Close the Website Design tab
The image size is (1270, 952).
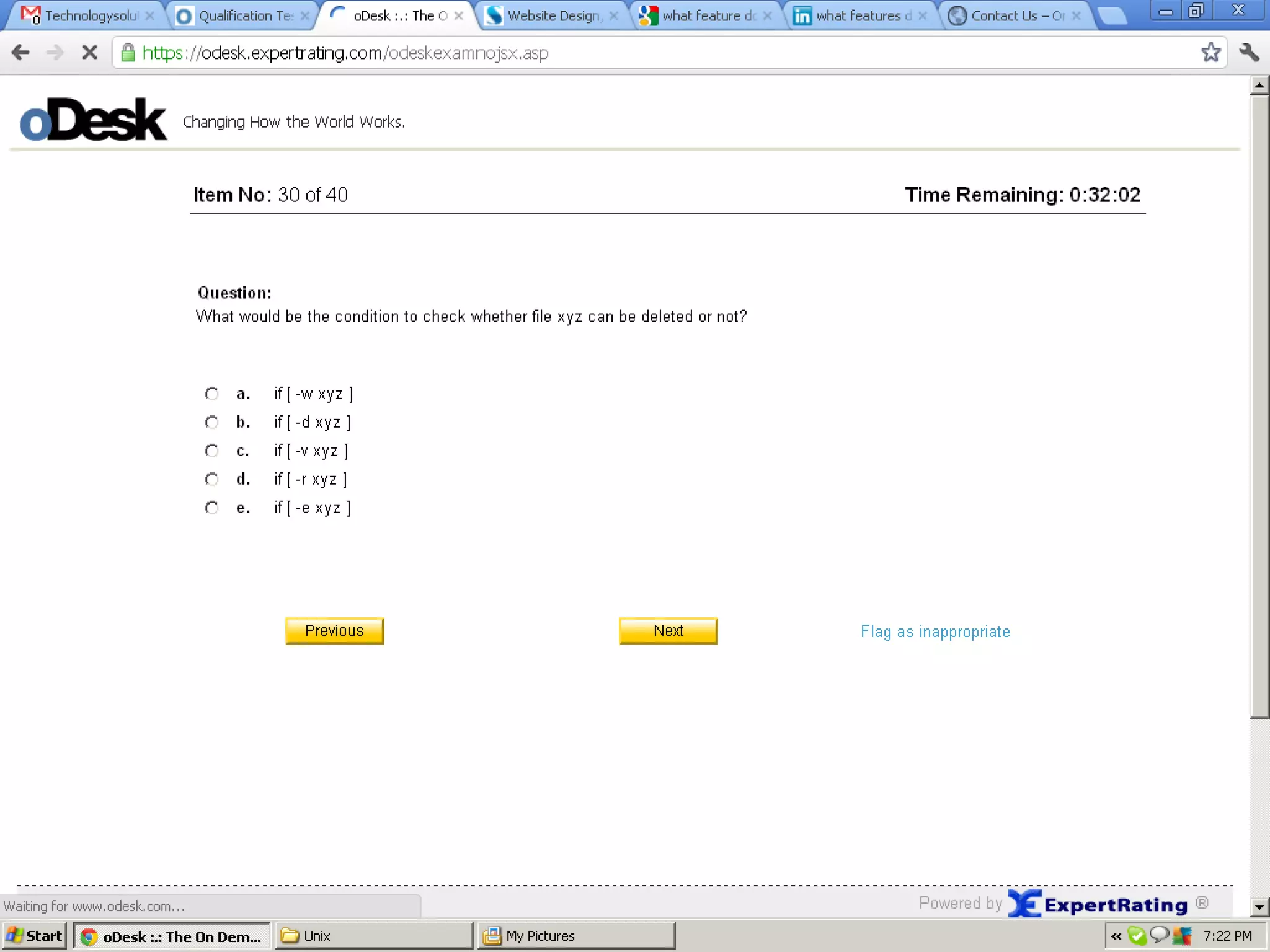613,16
